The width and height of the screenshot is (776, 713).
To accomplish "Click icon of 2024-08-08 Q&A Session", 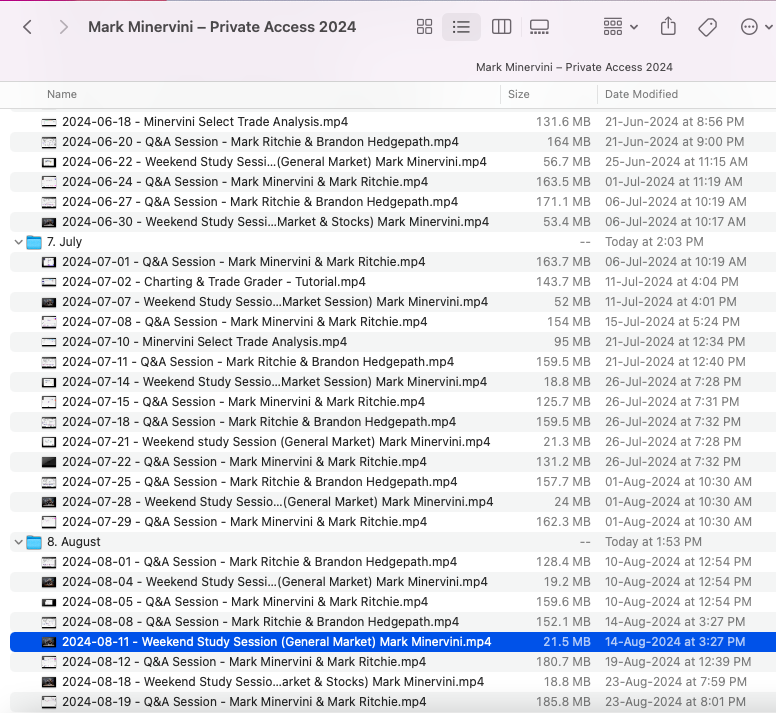I will (48, 622).
